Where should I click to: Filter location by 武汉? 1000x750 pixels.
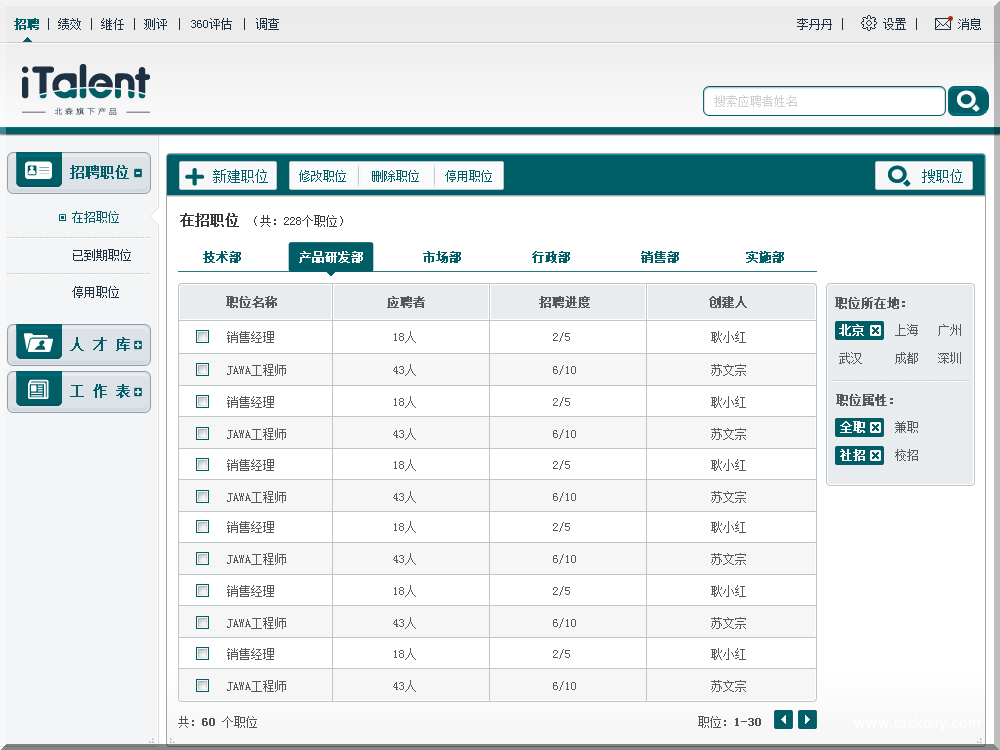coord(850,358)
